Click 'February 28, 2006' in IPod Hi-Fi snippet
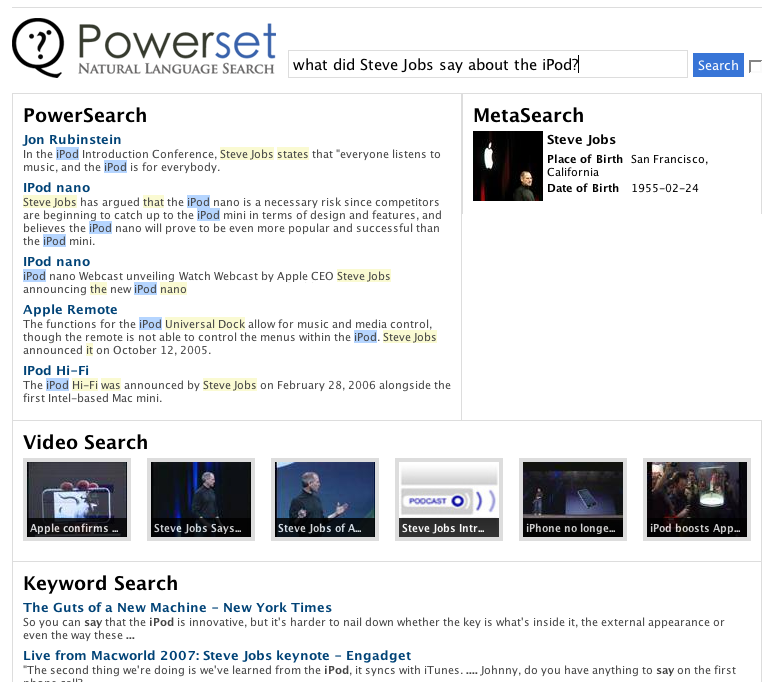The width and height of the screenshot is (771, 682). 326,385
